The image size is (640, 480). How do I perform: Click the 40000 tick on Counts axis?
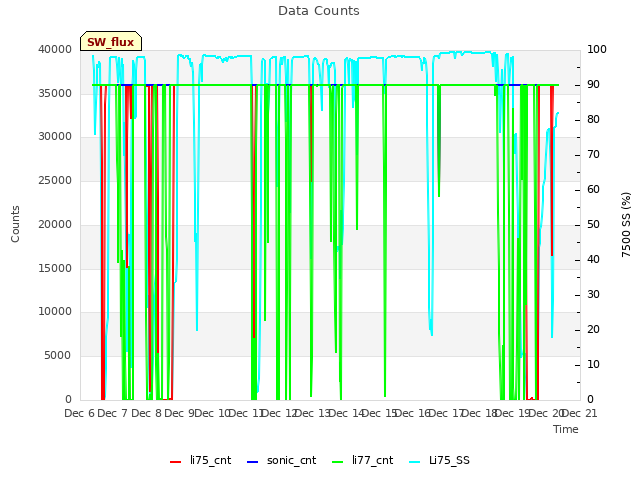(55, 49)
